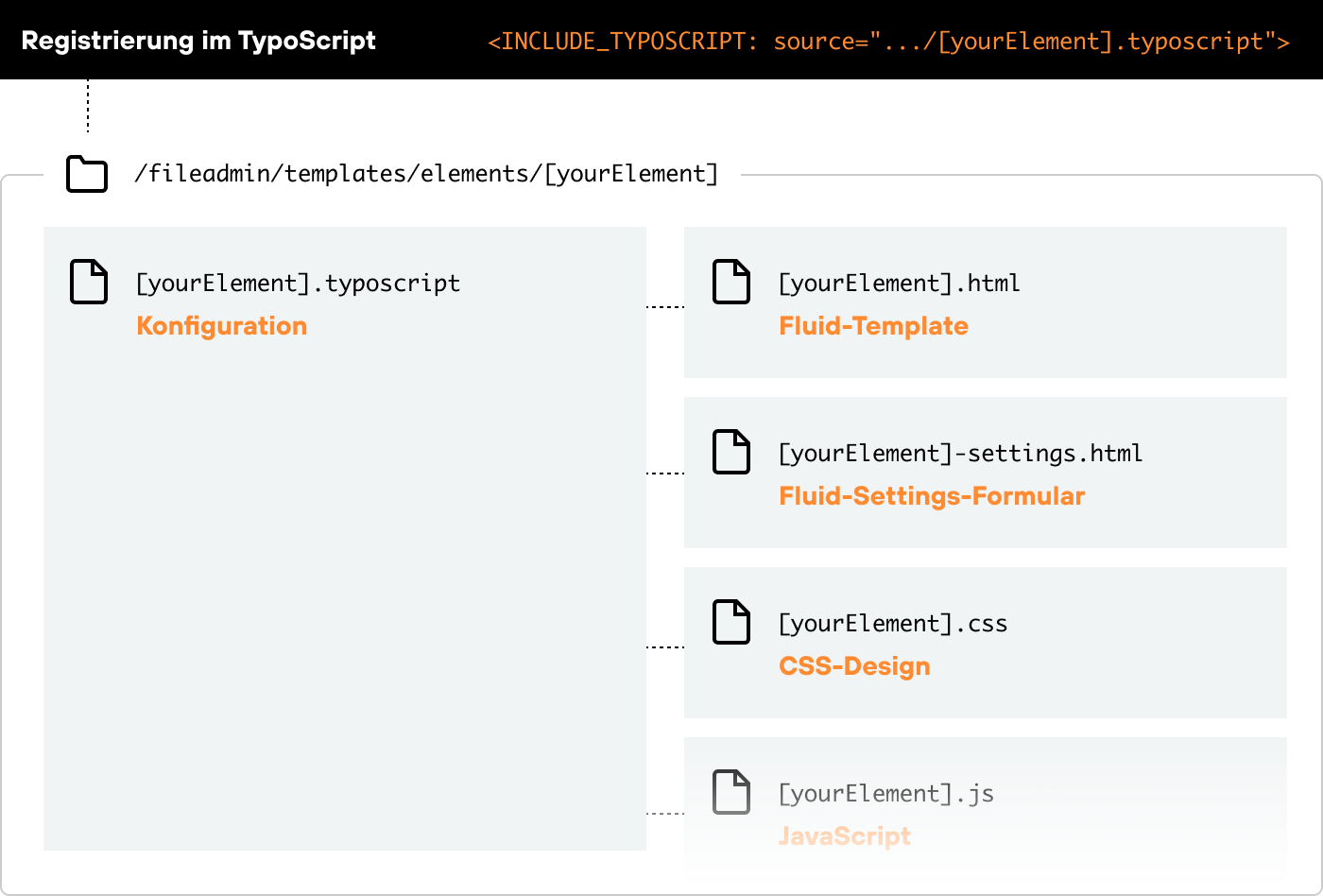This screenshot has height=896, width=1323.
Task: Click the Konfiguration label
Action: click(222, 326)
